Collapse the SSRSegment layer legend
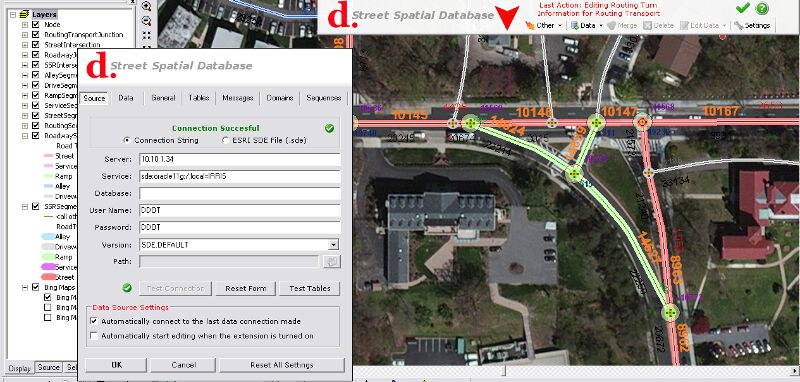Screen dimensions: 800x382 [x=24, y=206]
